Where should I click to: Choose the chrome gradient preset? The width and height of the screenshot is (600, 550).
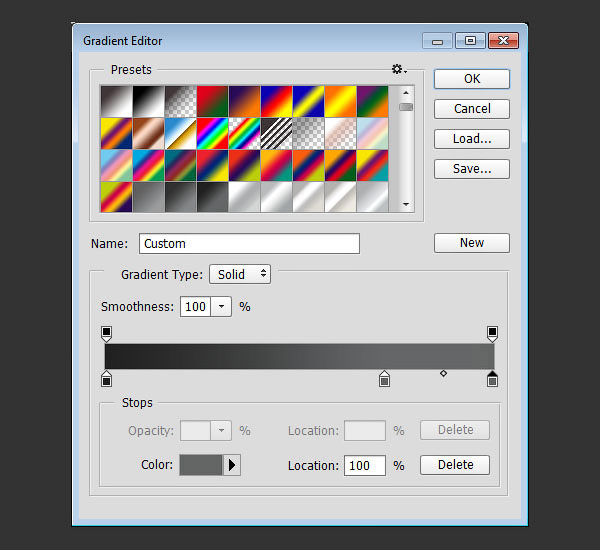[181, 133]
